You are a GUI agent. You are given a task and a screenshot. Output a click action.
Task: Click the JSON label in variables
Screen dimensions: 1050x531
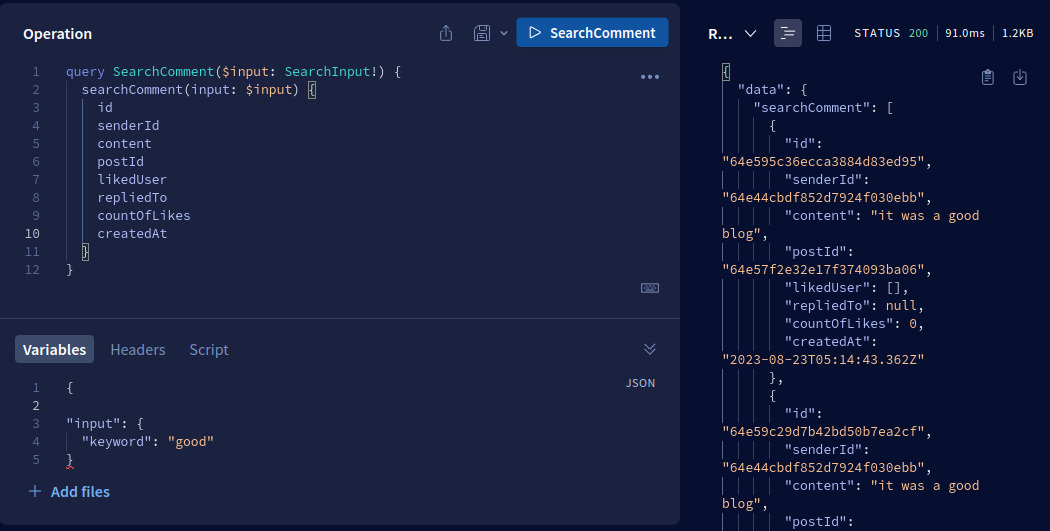click(x=640, y=383)
